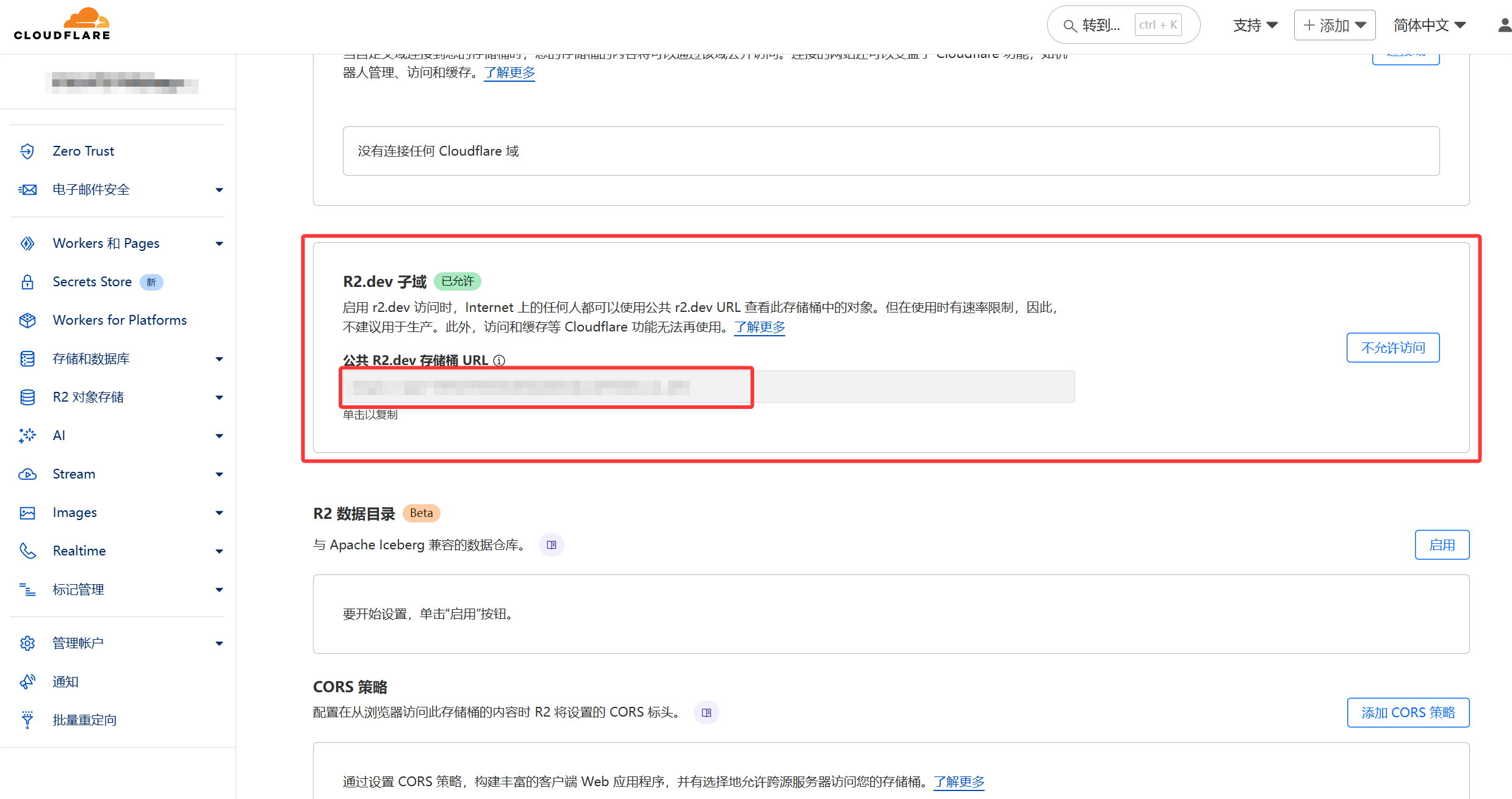Click the tag management icon

pos(27,589)
